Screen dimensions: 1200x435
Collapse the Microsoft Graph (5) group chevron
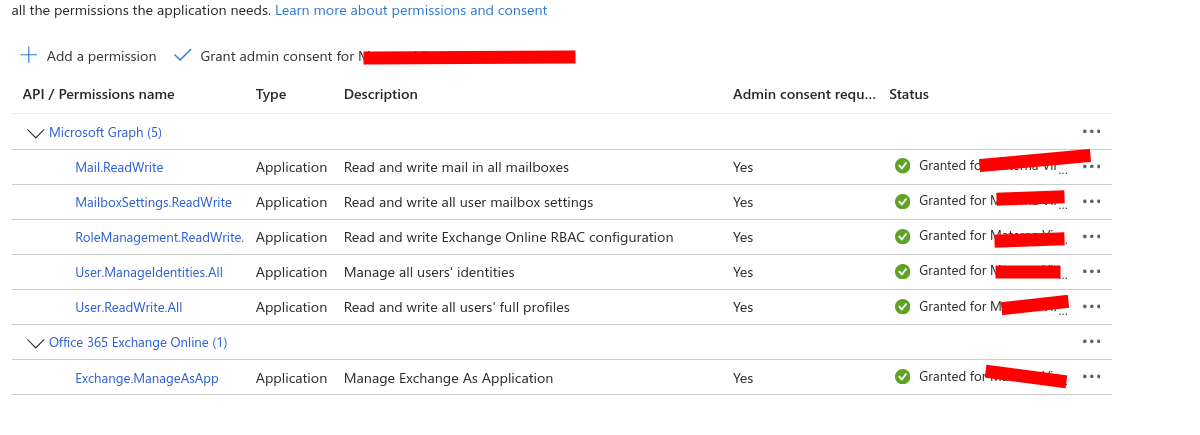[36, 133]
